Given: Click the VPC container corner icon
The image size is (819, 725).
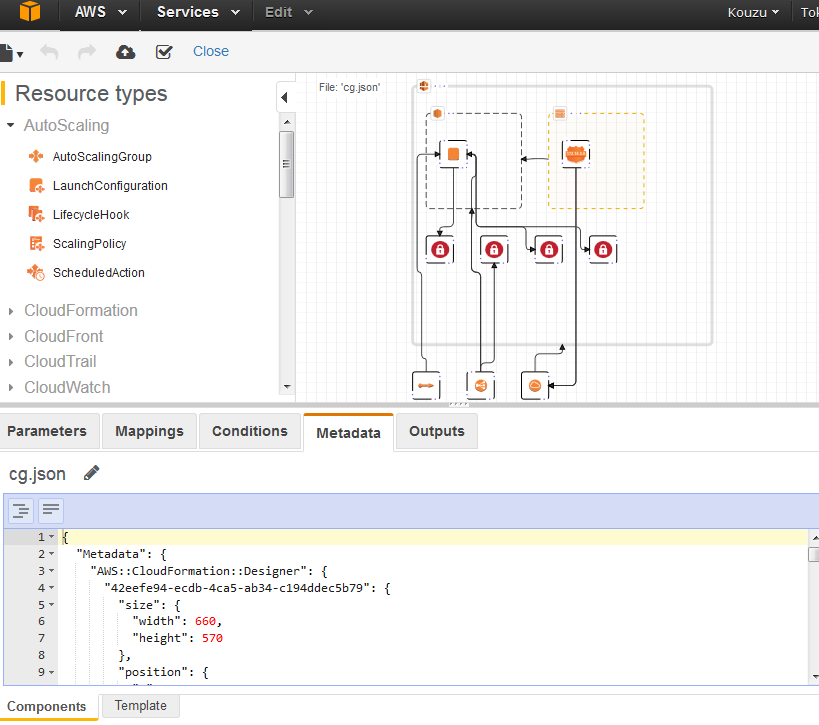Looking at the screenshot, I should (x=424, y=86).
